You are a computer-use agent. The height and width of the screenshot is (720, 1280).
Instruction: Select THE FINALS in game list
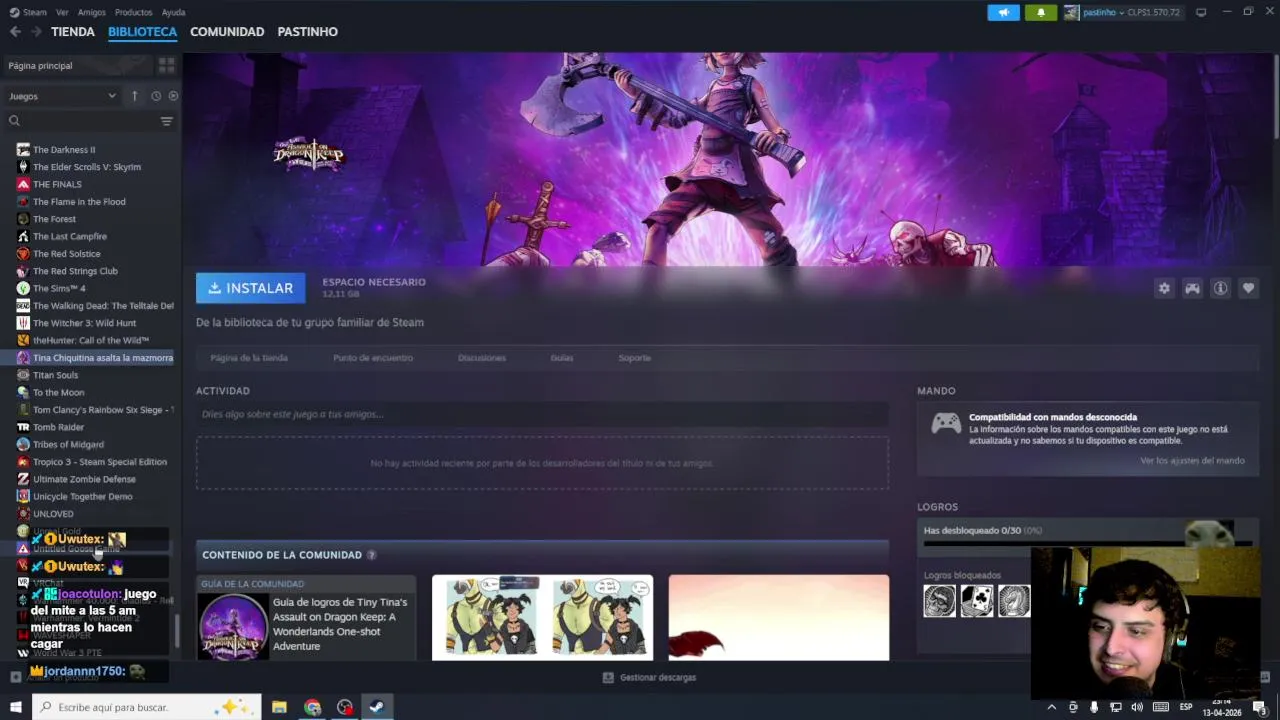(x=58, y=184)
